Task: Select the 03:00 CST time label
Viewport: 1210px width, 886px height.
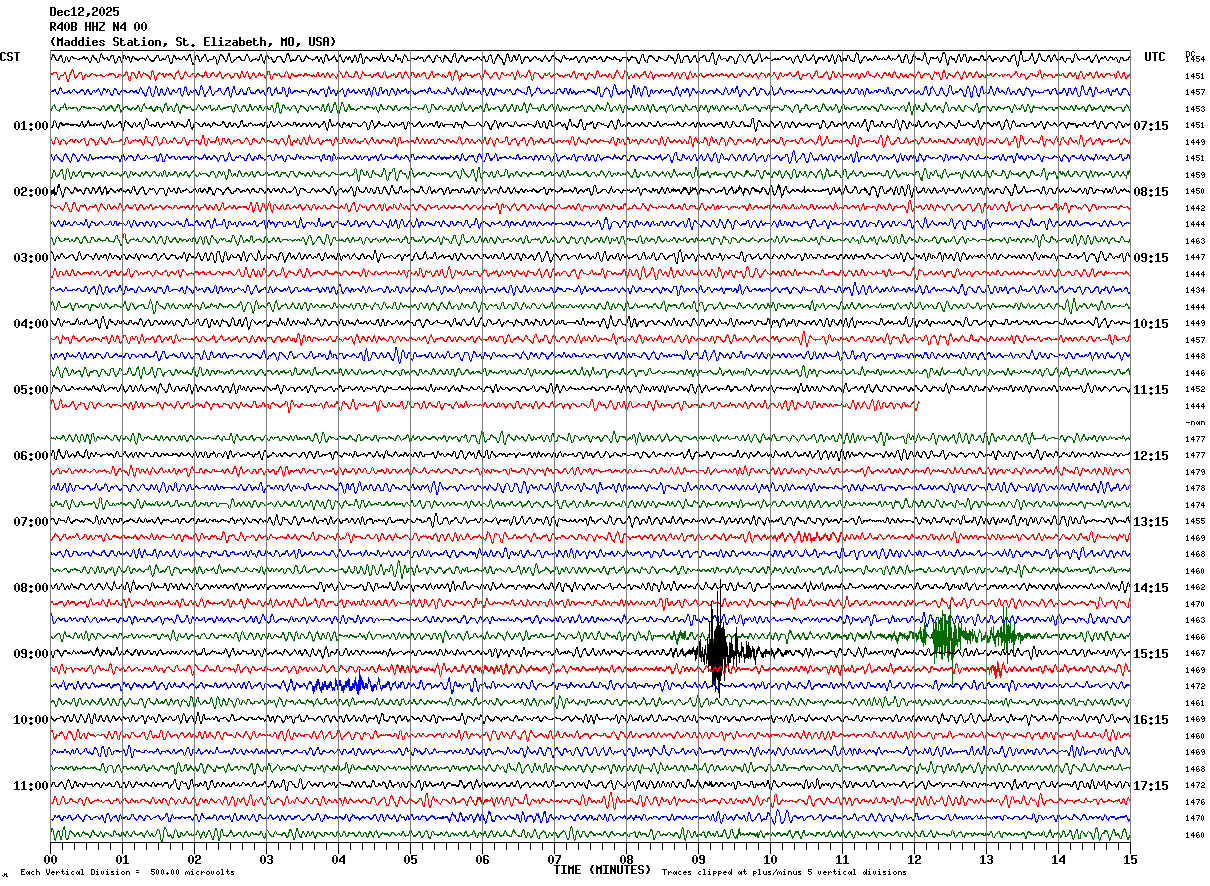Action: coord(30,258)
